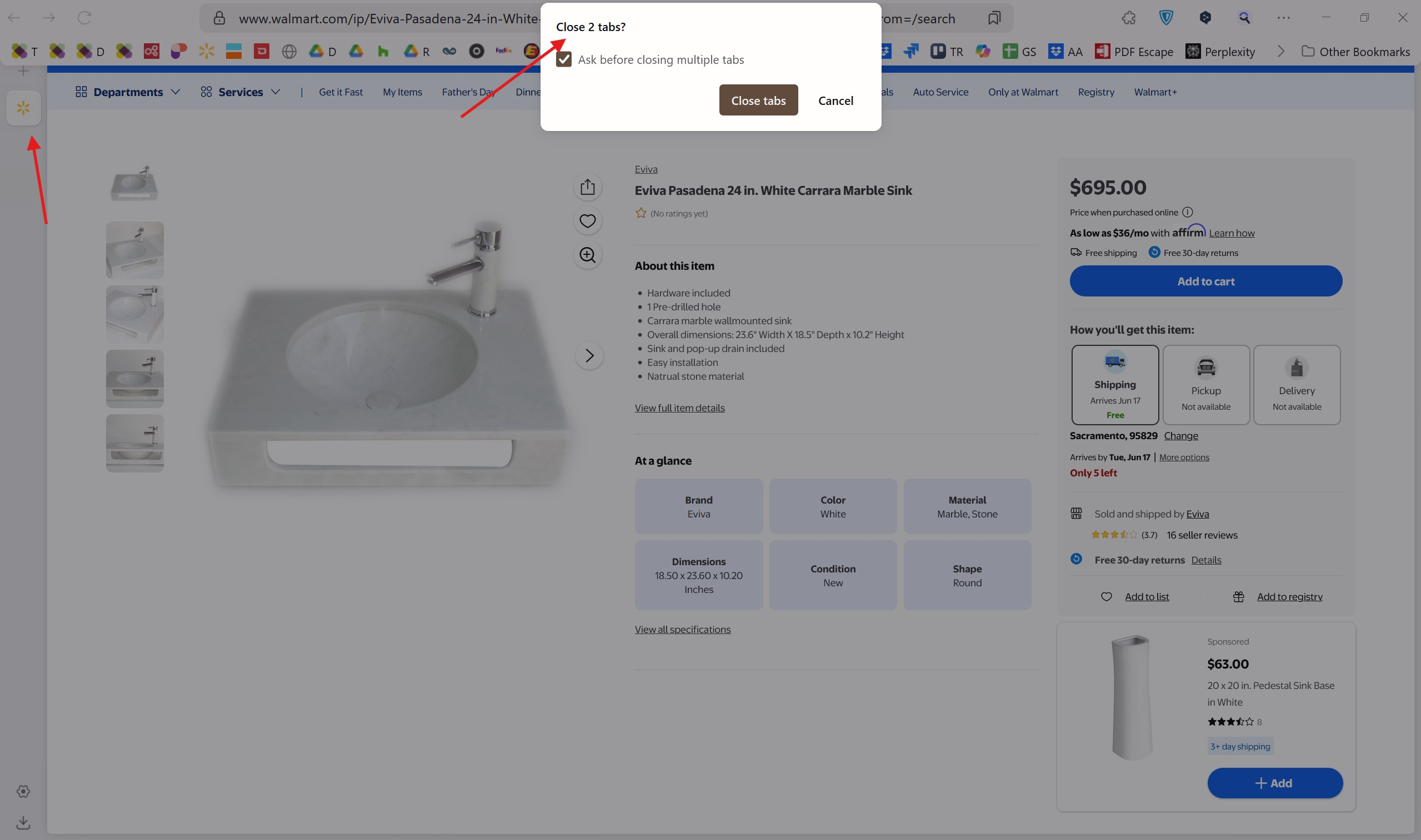
Task: Open Walmart+ menu link
Action: coord(1155,92)
